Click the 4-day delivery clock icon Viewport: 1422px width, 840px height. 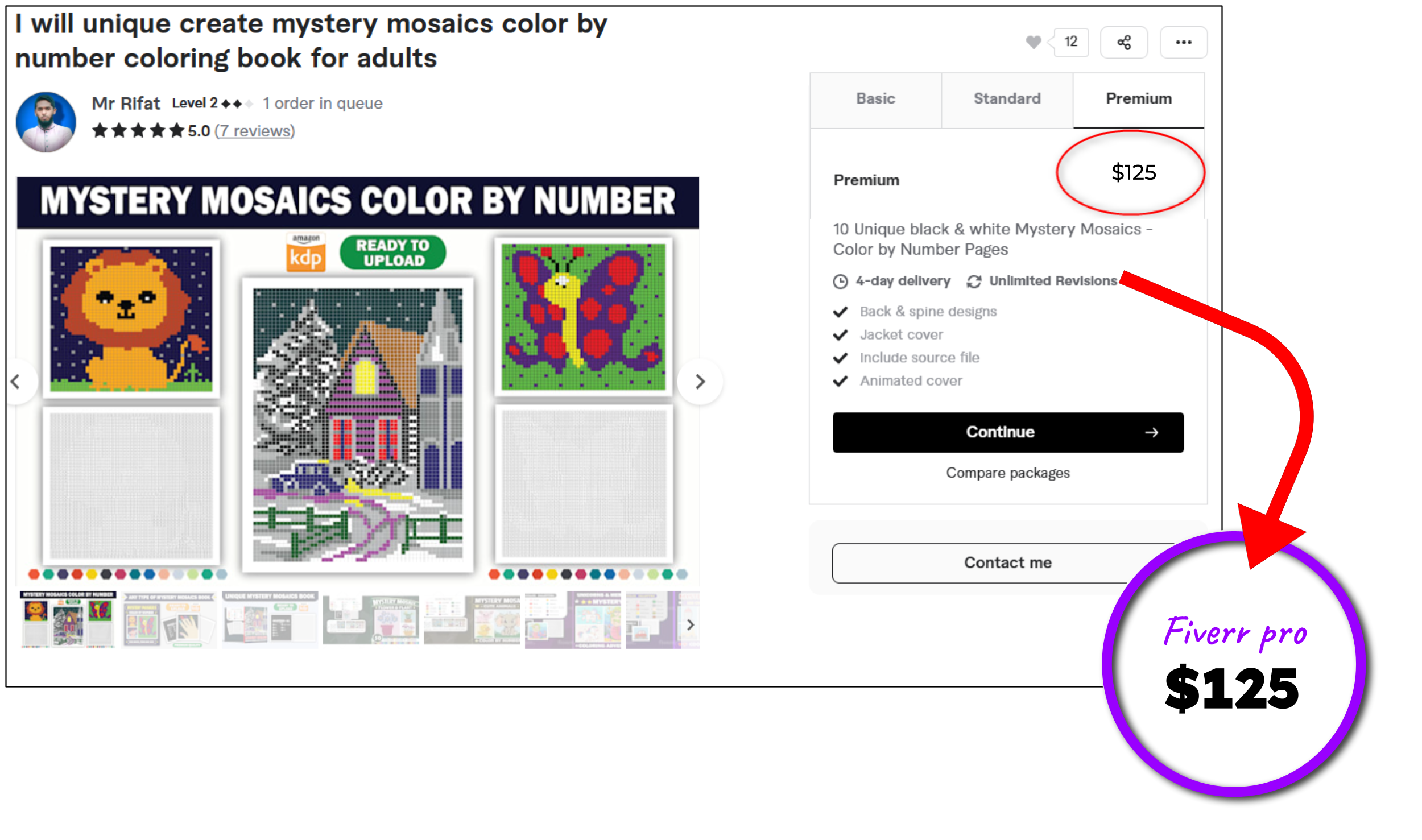[840, 282]
